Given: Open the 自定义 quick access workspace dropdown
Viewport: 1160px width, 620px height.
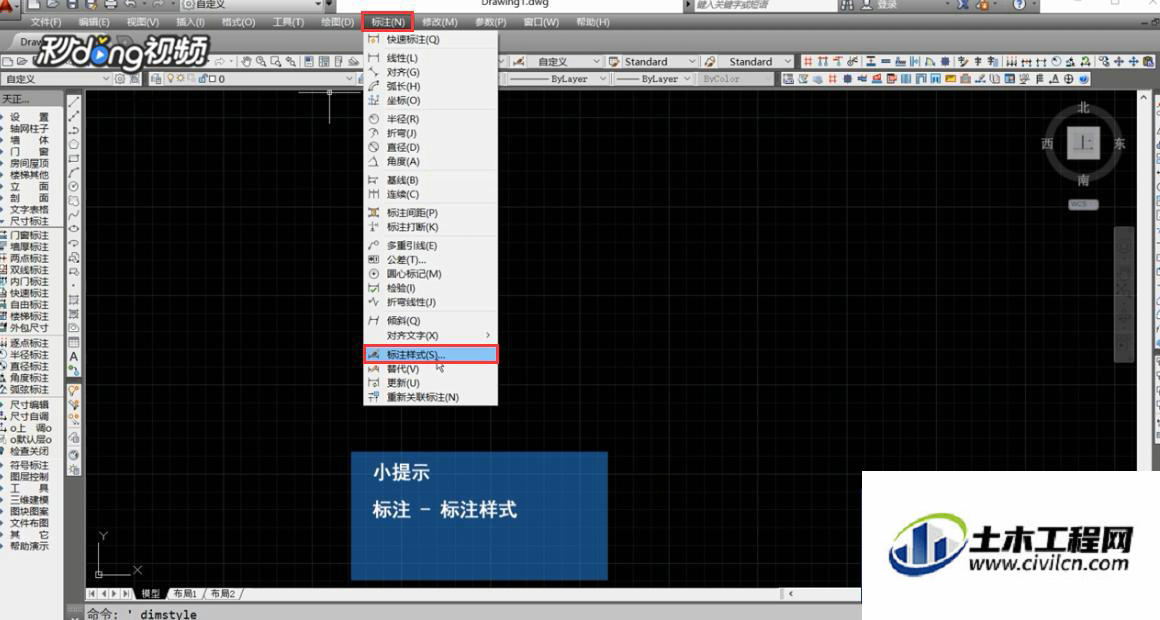Looking at the screenshot, I should pos(254,4).
